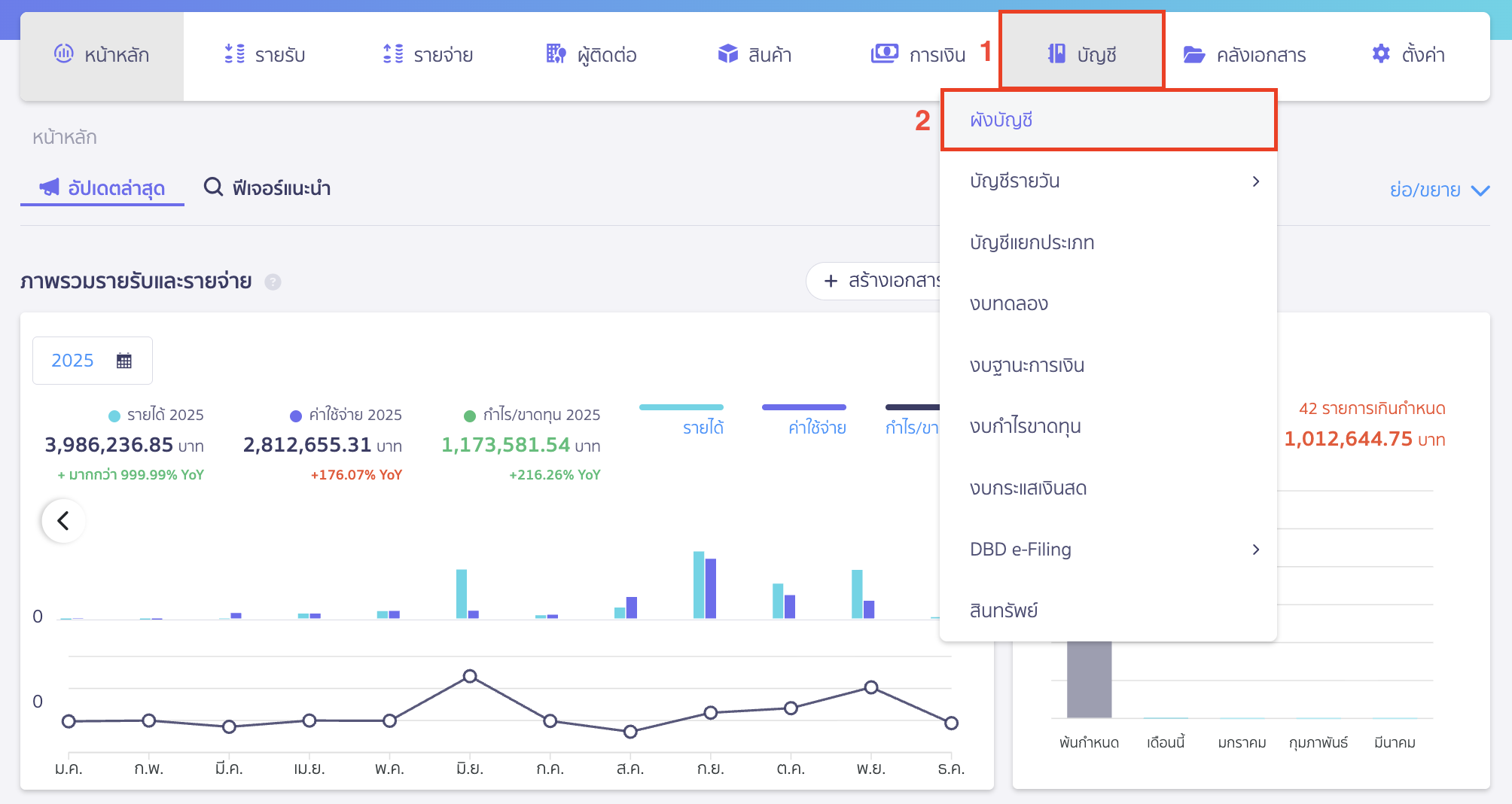Image resolution: width=1512 pixels, height=804 pixels.
Task: Click the help question mark beside ภาพรวมรายรับและรายจ่าย
Action: click(273, 282)
